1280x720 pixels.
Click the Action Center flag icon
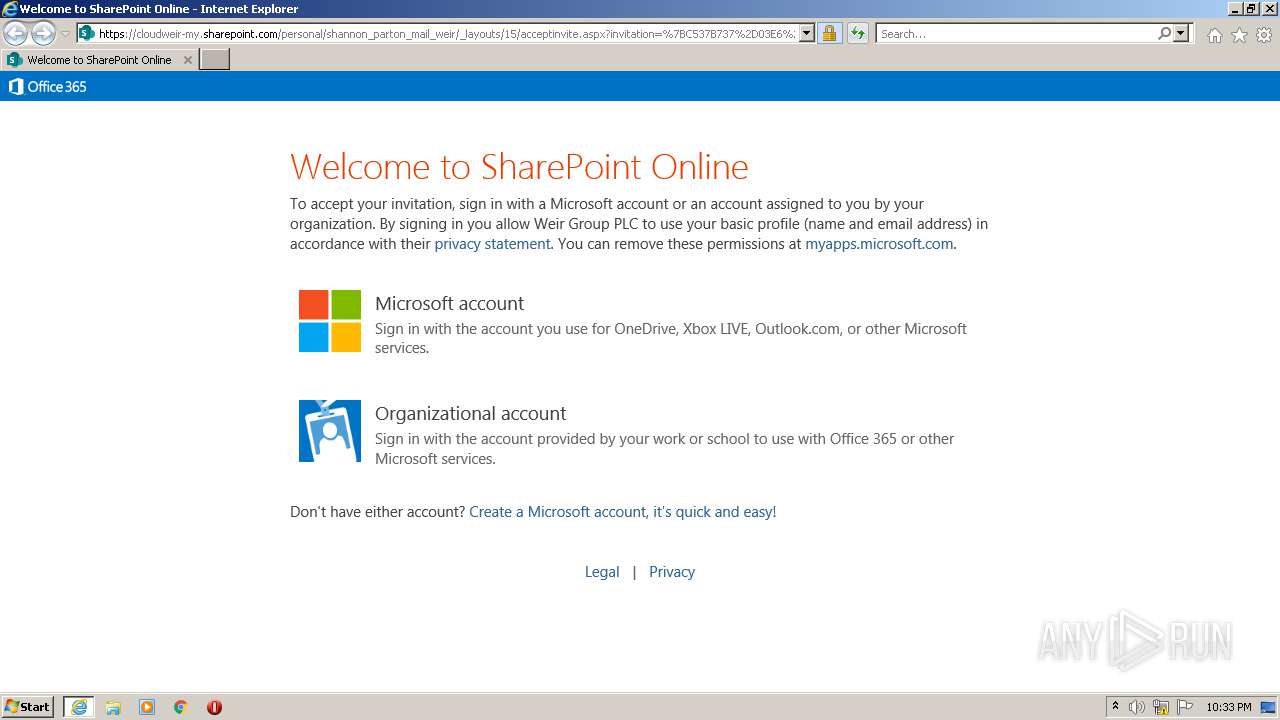click(1185, 707)
